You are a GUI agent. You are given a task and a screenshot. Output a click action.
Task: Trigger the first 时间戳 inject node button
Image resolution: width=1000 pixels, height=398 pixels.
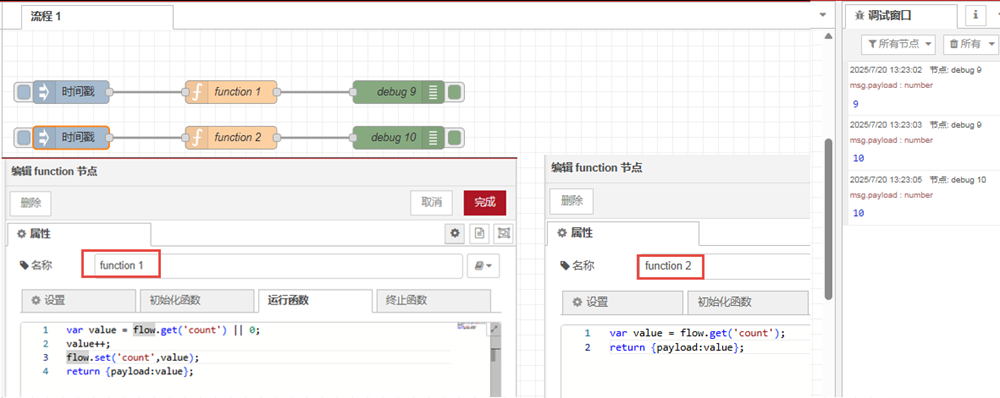[x=23, y=92]
